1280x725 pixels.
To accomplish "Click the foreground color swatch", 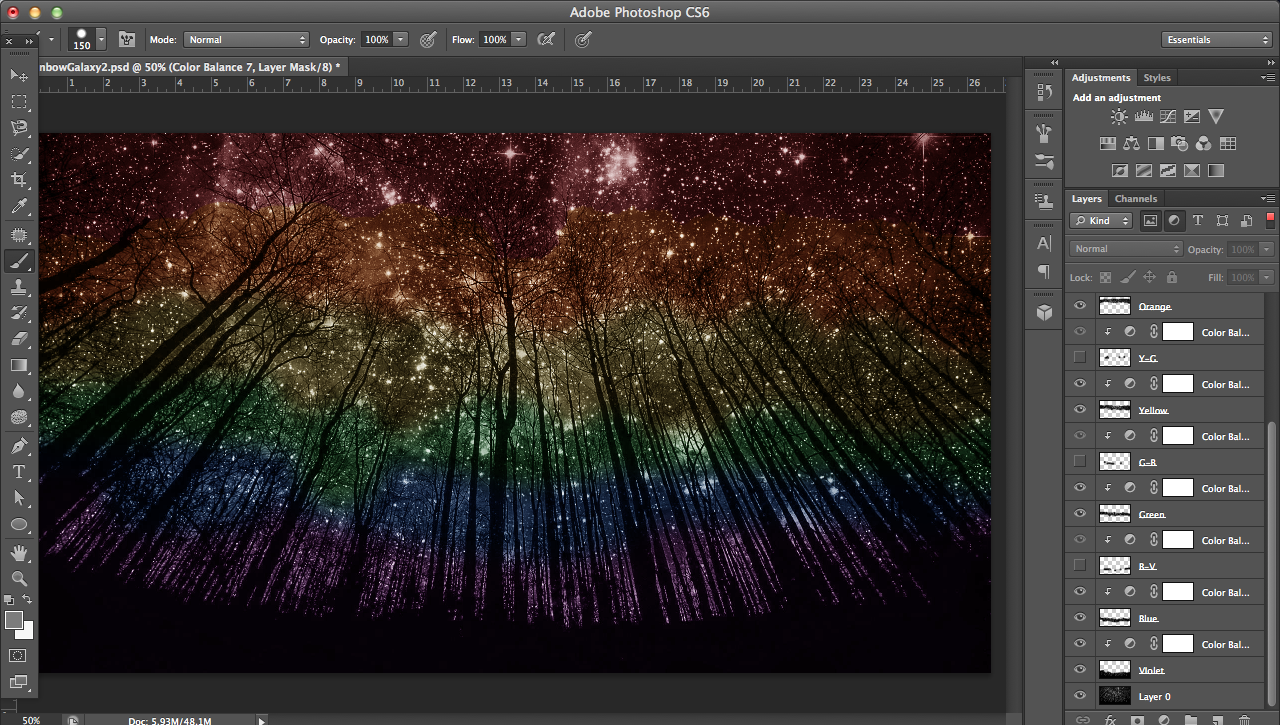I will (x=14, y=620).
